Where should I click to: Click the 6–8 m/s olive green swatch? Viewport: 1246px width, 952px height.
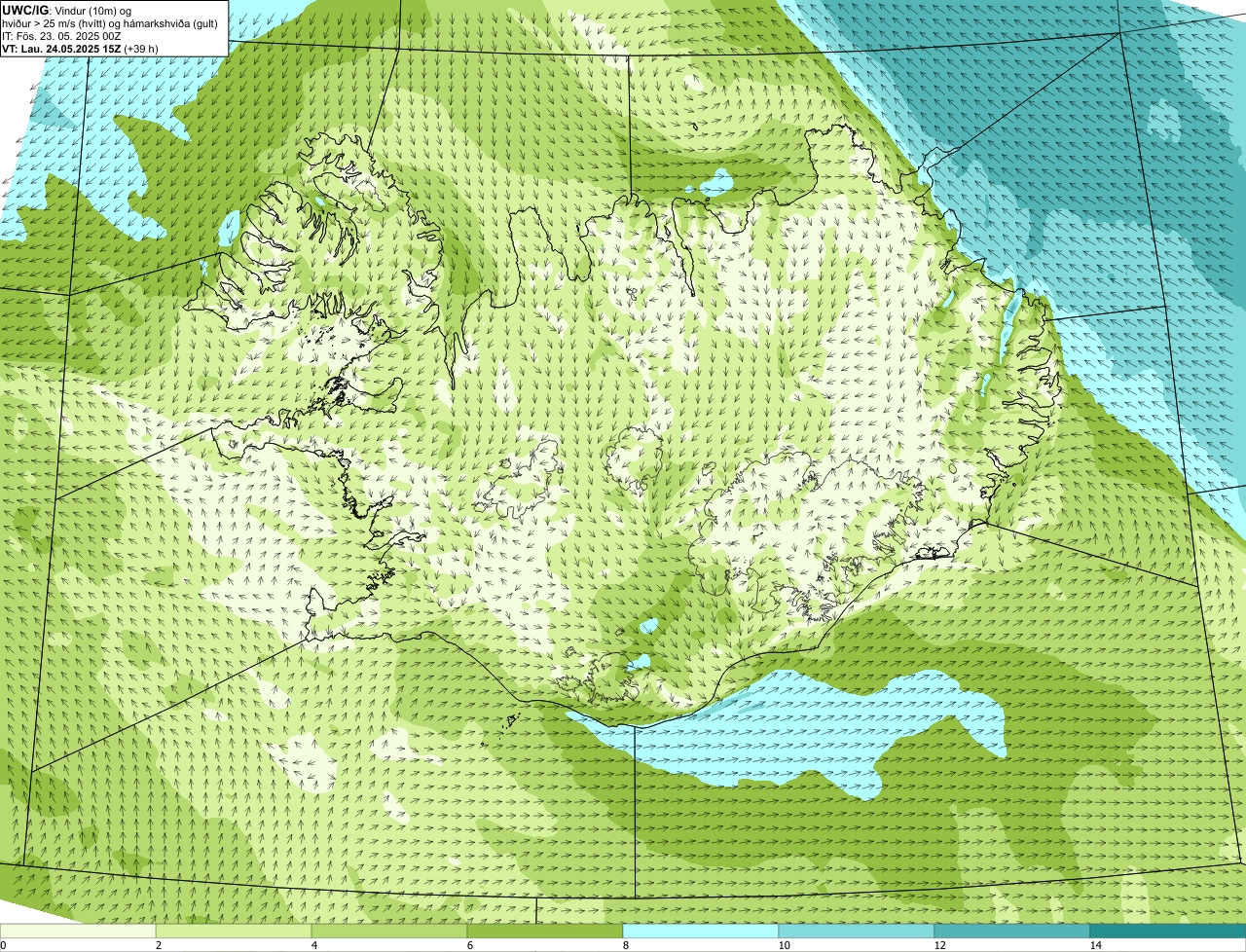[x=545, y=932]
